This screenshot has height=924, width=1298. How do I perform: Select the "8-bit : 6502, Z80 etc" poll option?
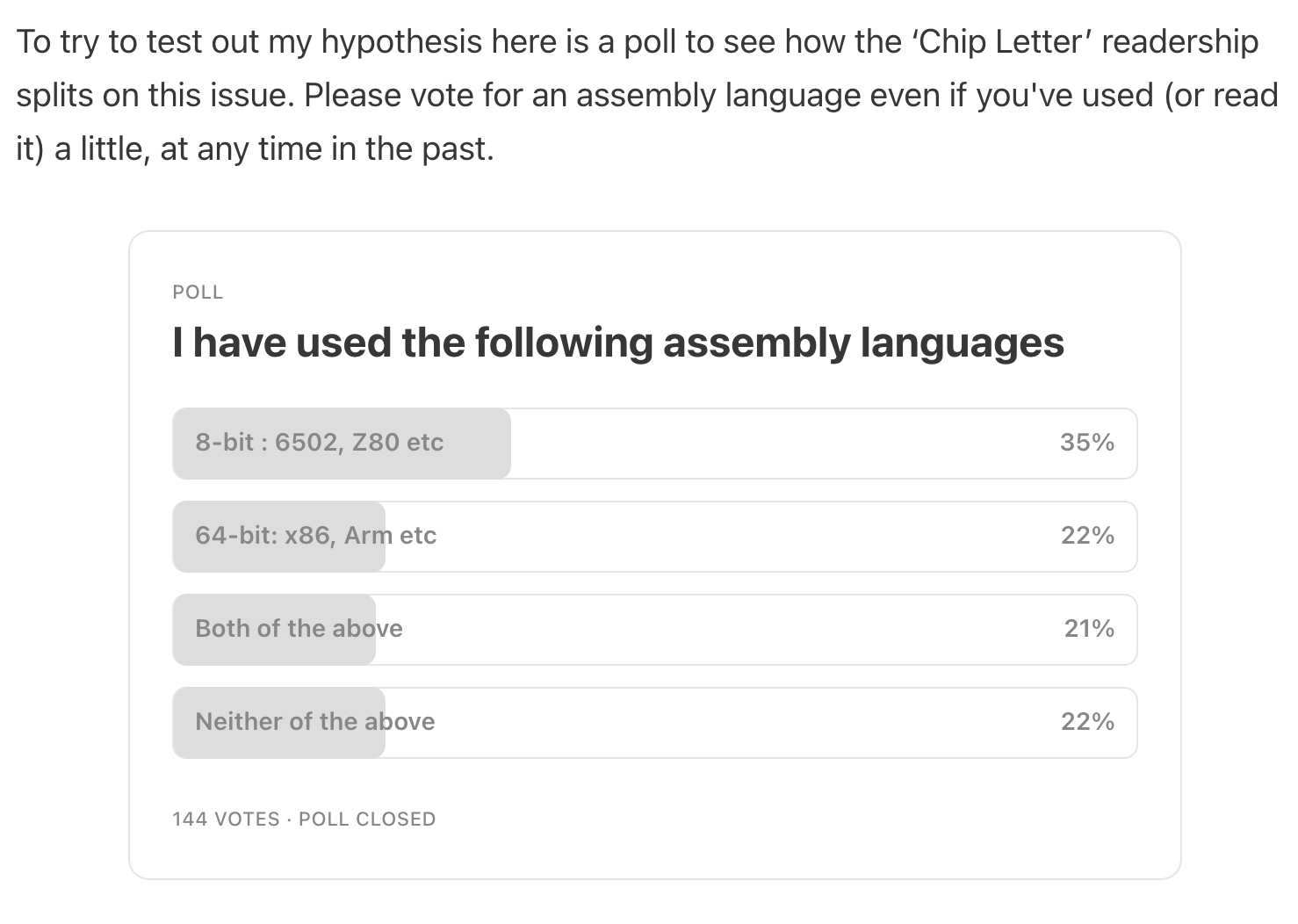654,444
